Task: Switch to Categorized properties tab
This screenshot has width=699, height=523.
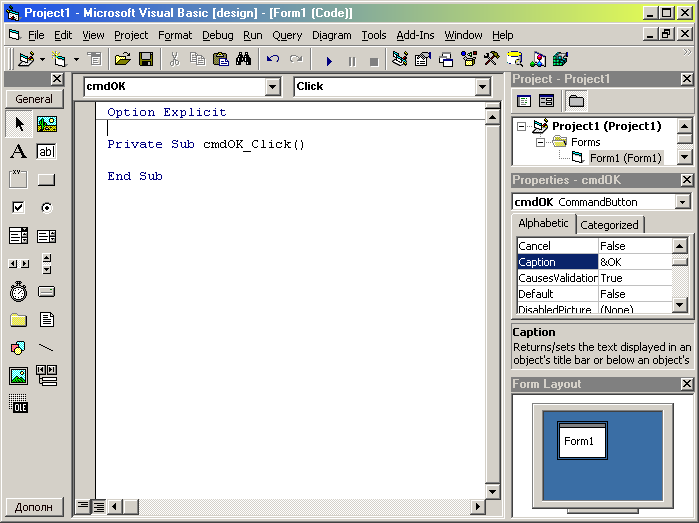Action: (x=609, y=225)
